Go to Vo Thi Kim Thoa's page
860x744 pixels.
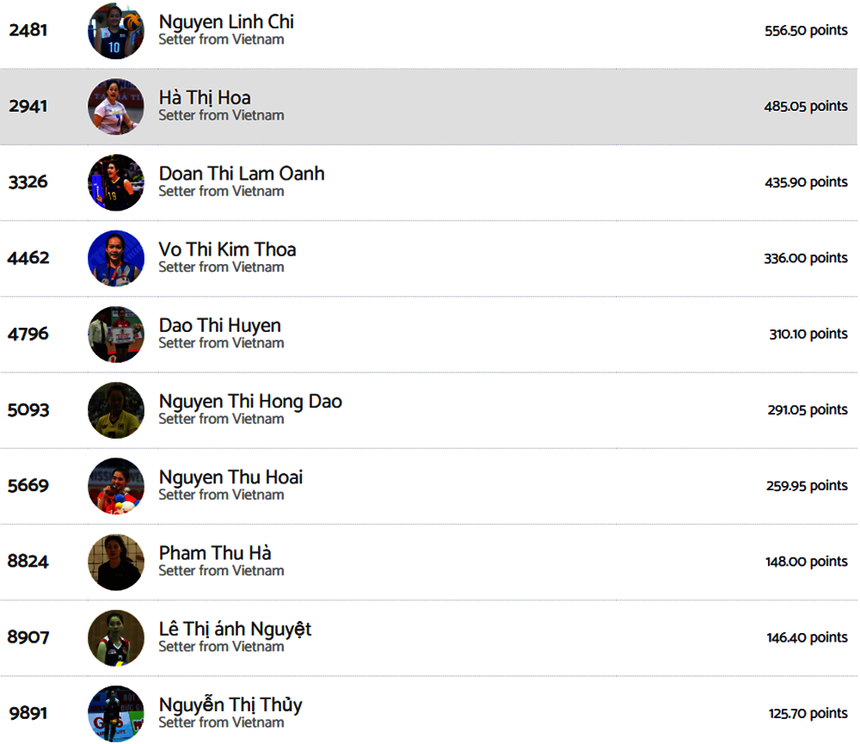[x=227, y=250]
